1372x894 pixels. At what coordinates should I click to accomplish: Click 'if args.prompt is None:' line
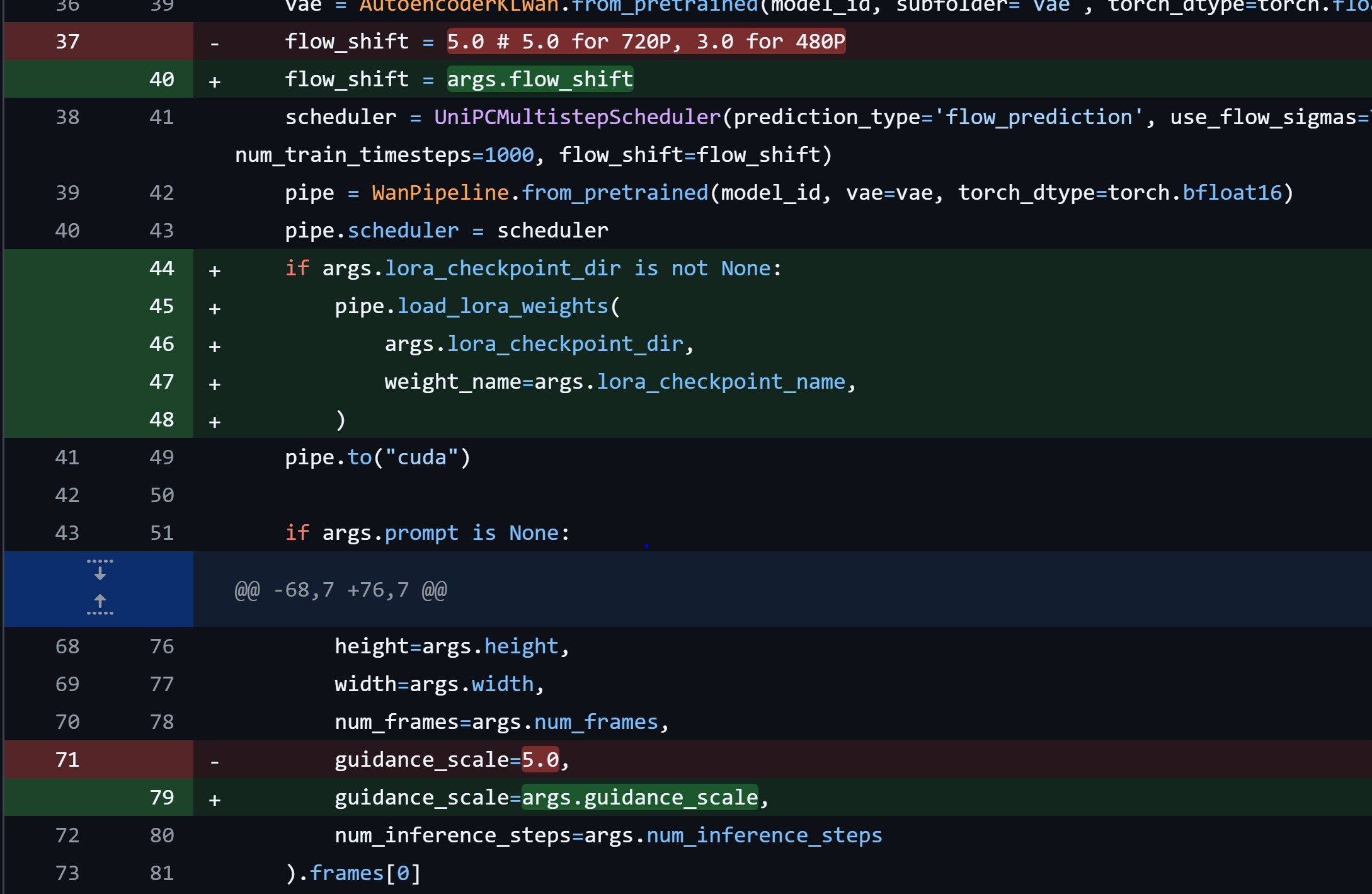428,533
